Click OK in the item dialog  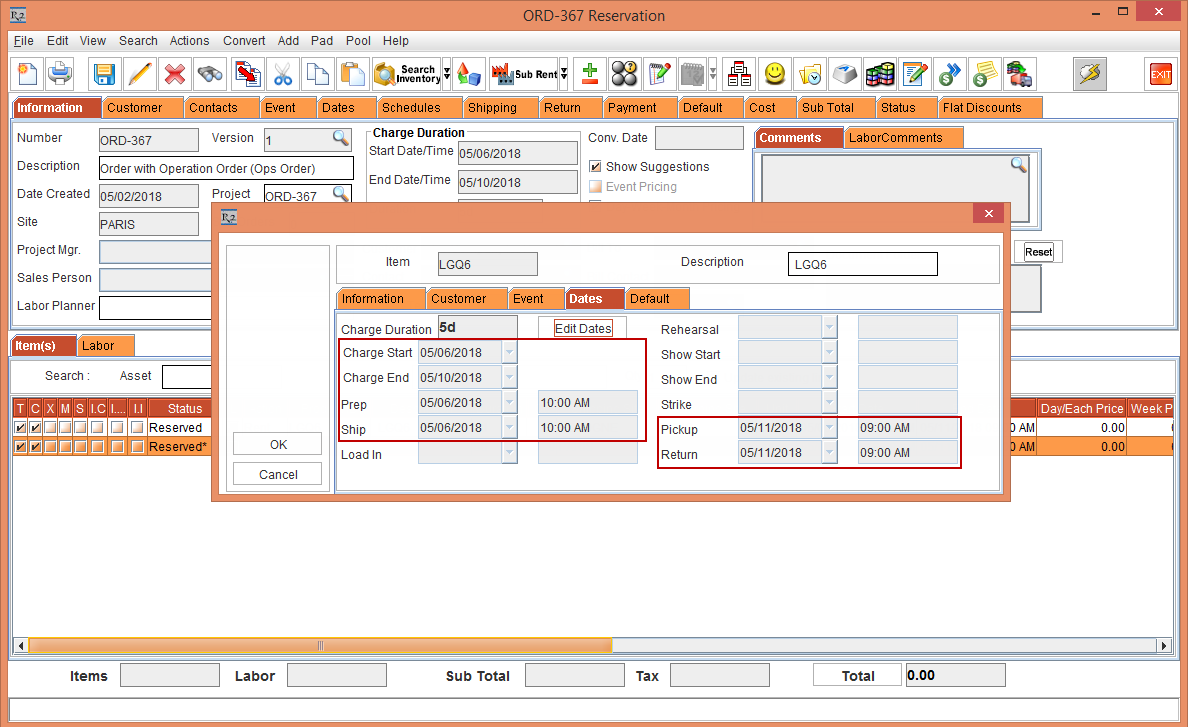pos(278,444)
